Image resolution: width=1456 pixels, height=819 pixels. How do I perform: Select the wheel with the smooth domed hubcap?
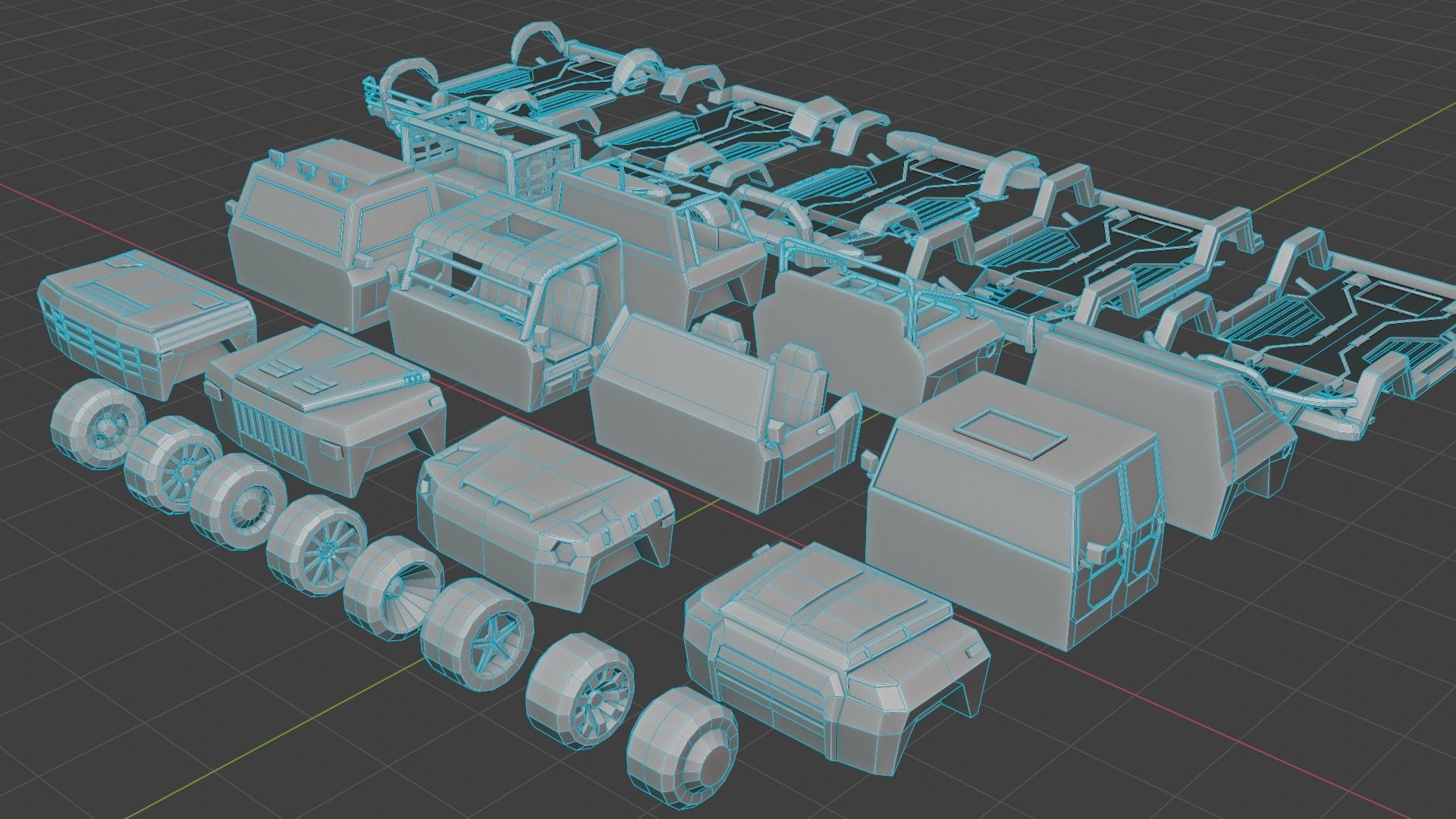pos(682,748)
